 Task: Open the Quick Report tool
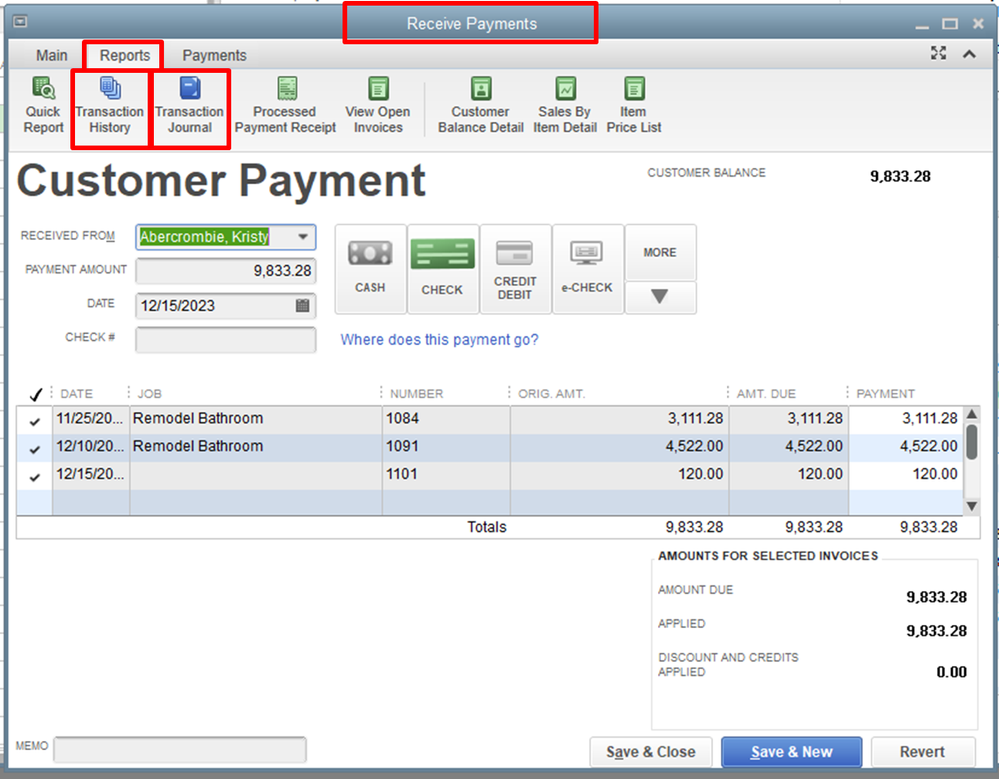coord(42,103)
